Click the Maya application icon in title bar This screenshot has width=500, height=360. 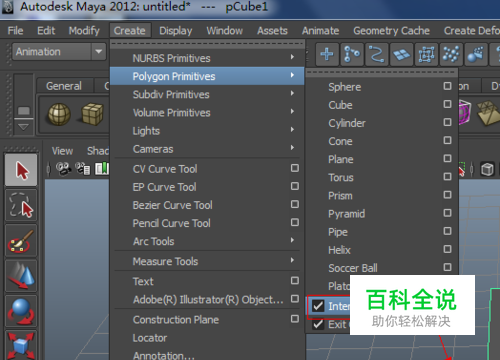7,7
